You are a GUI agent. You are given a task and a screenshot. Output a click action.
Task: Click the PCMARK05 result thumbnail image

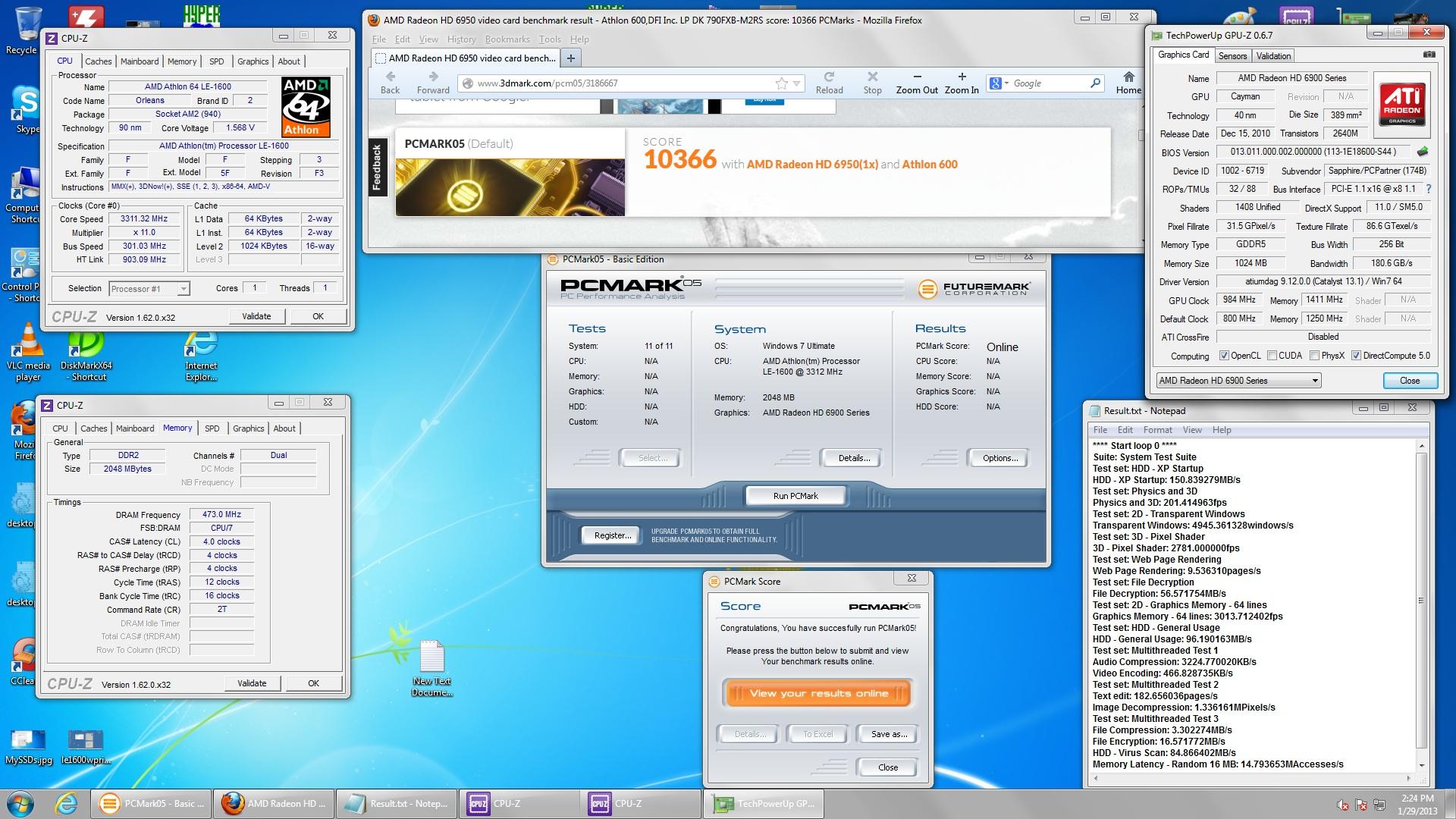click(510, 187)
